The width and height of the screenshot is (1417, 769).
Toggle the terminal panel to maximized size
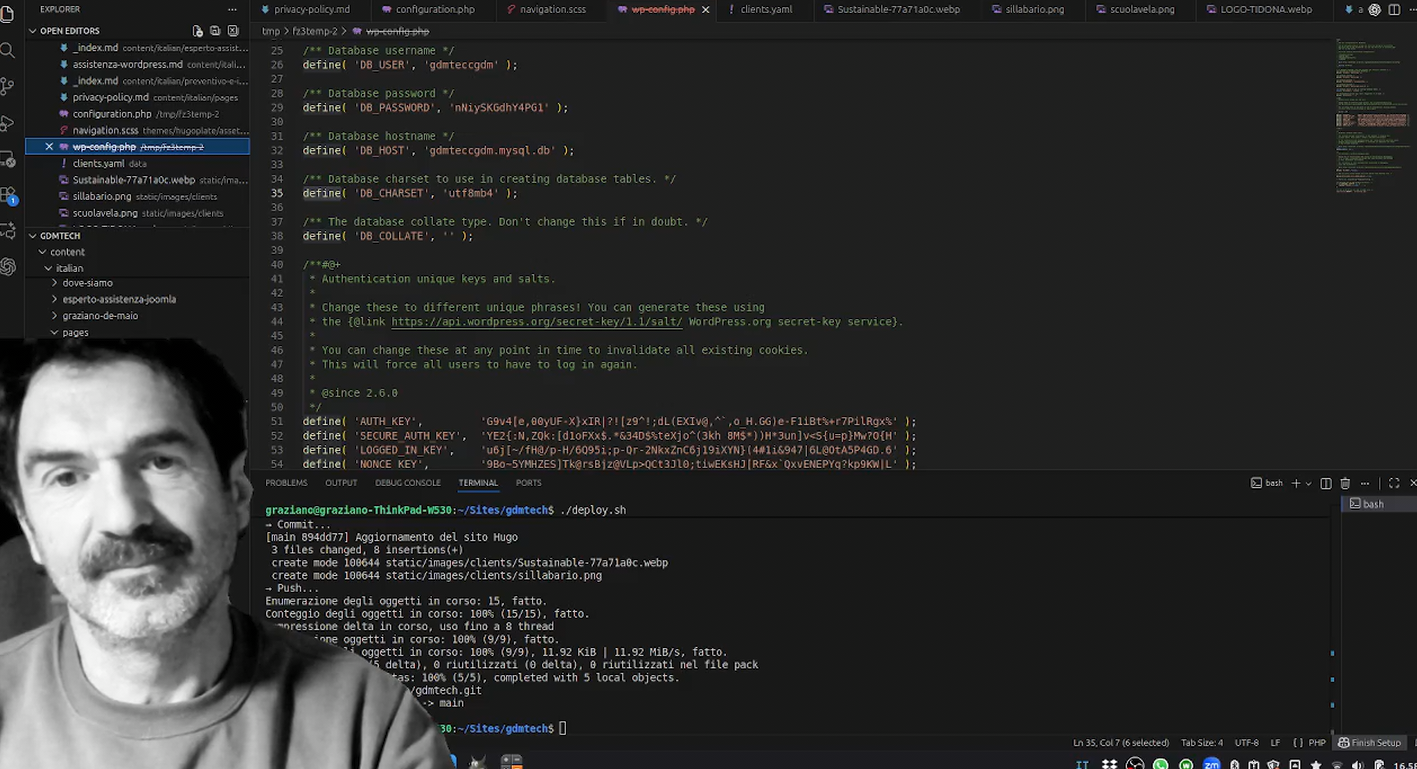pyautogui.click(x=1393, y=483)
